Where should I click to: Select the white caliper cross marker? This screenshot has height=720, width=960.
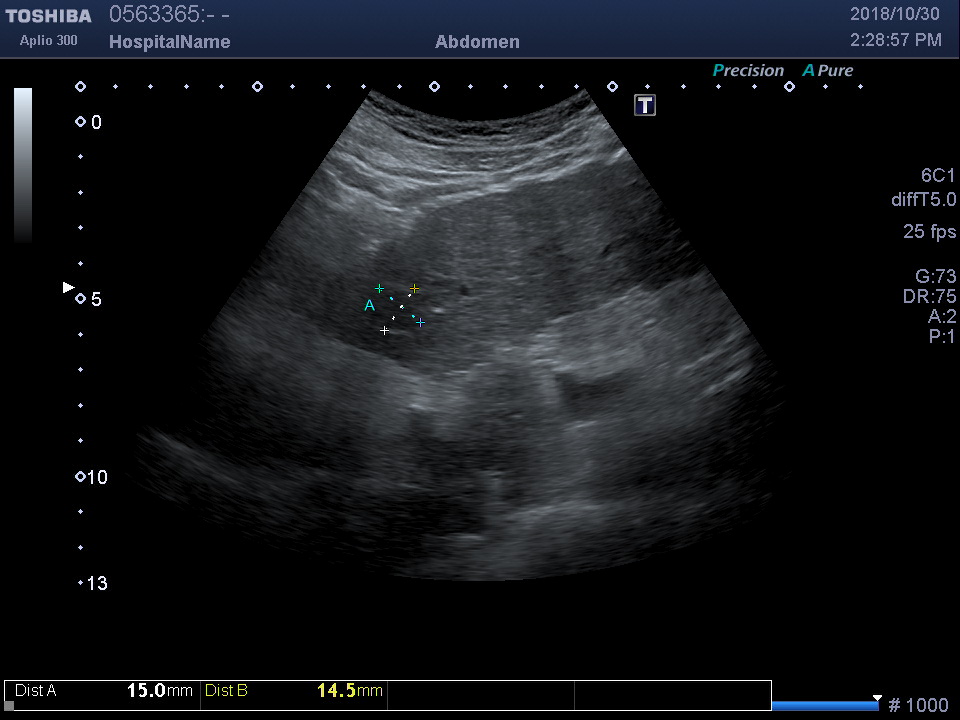385,330
